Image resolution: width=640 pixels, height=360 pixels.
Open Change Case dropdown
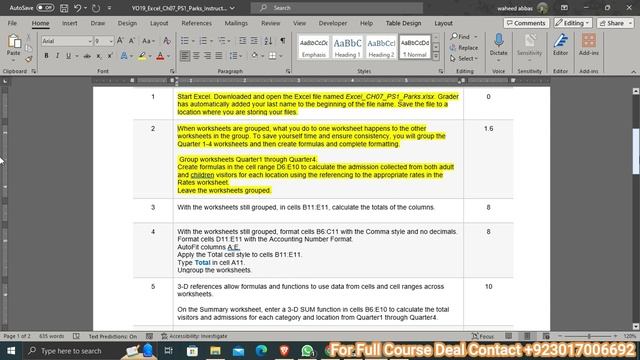(x=148, y=41)
